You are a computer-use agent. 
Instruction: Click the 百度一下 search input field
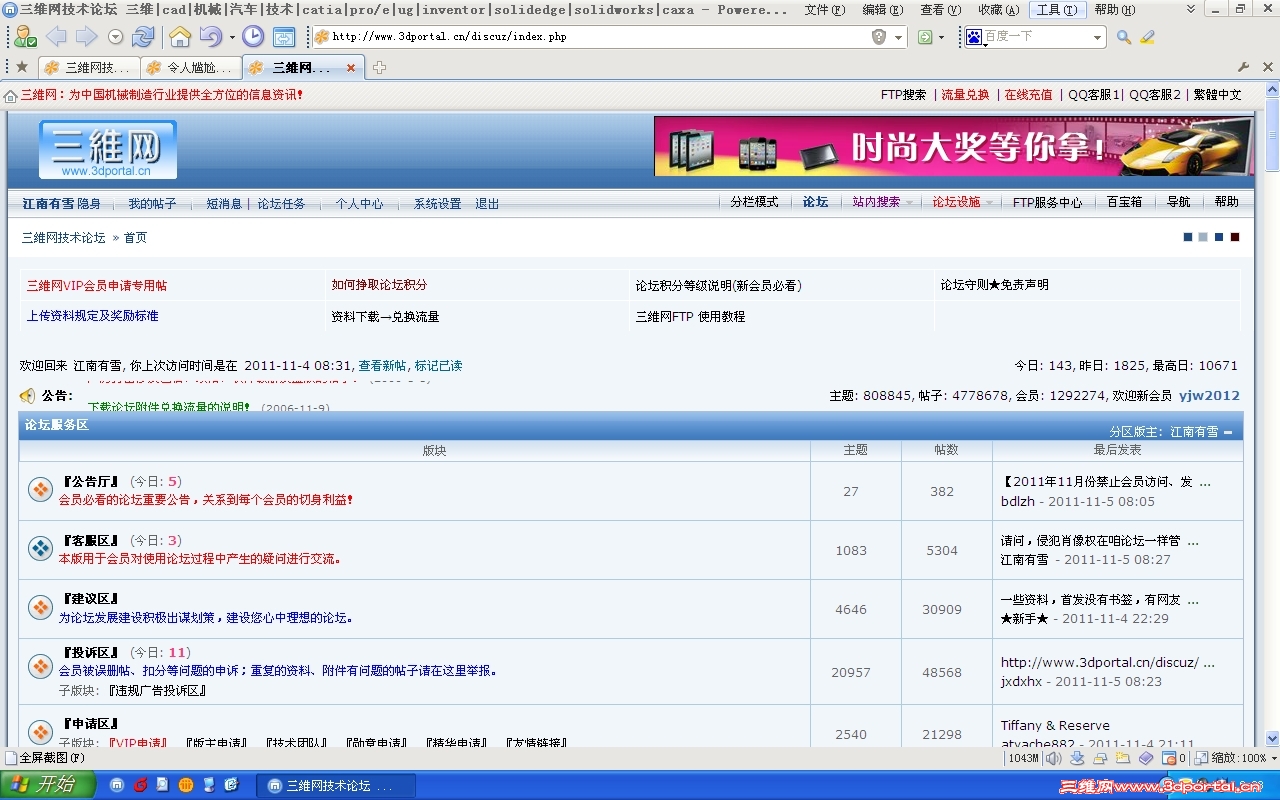1036,37
